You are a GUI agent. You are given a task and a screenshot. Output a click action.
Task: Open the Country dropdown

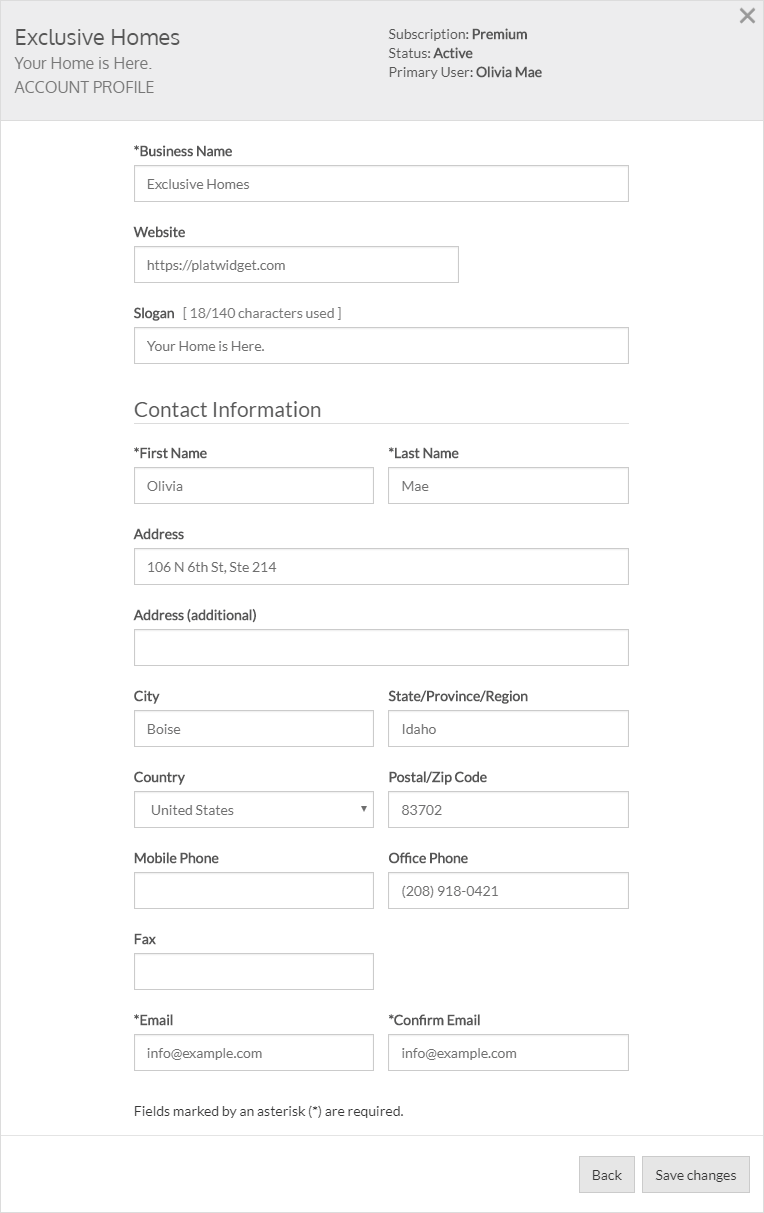(253, 810)
